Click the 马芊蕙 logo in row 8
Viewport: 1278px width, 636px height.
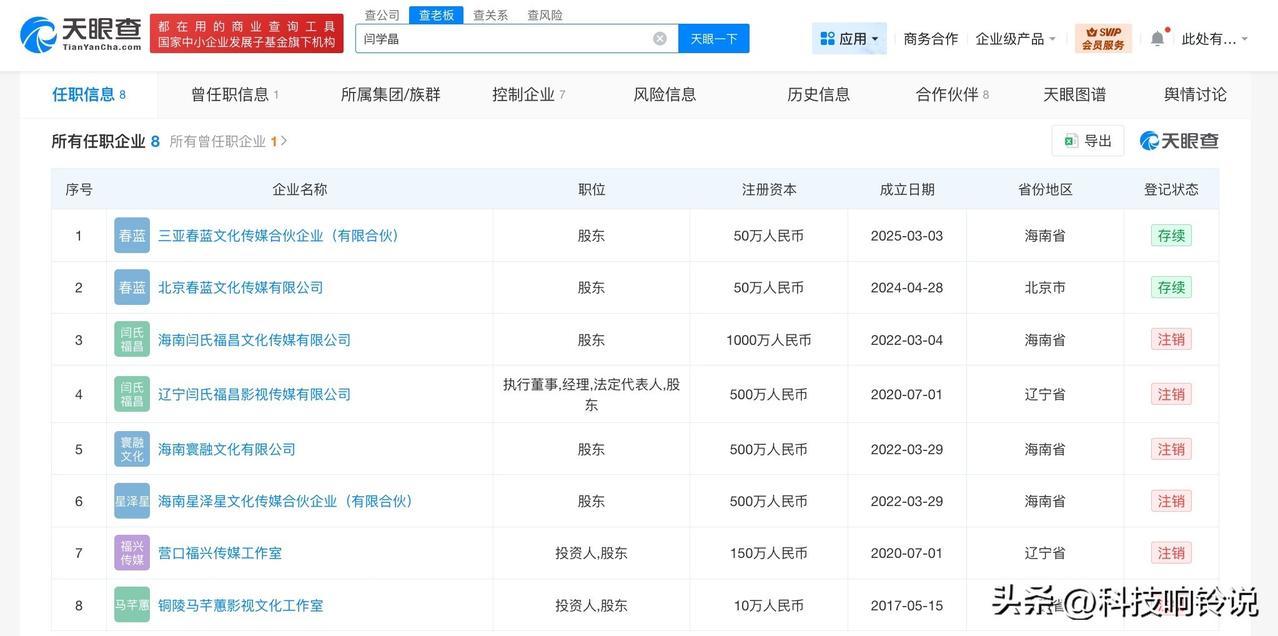(131, 604)
